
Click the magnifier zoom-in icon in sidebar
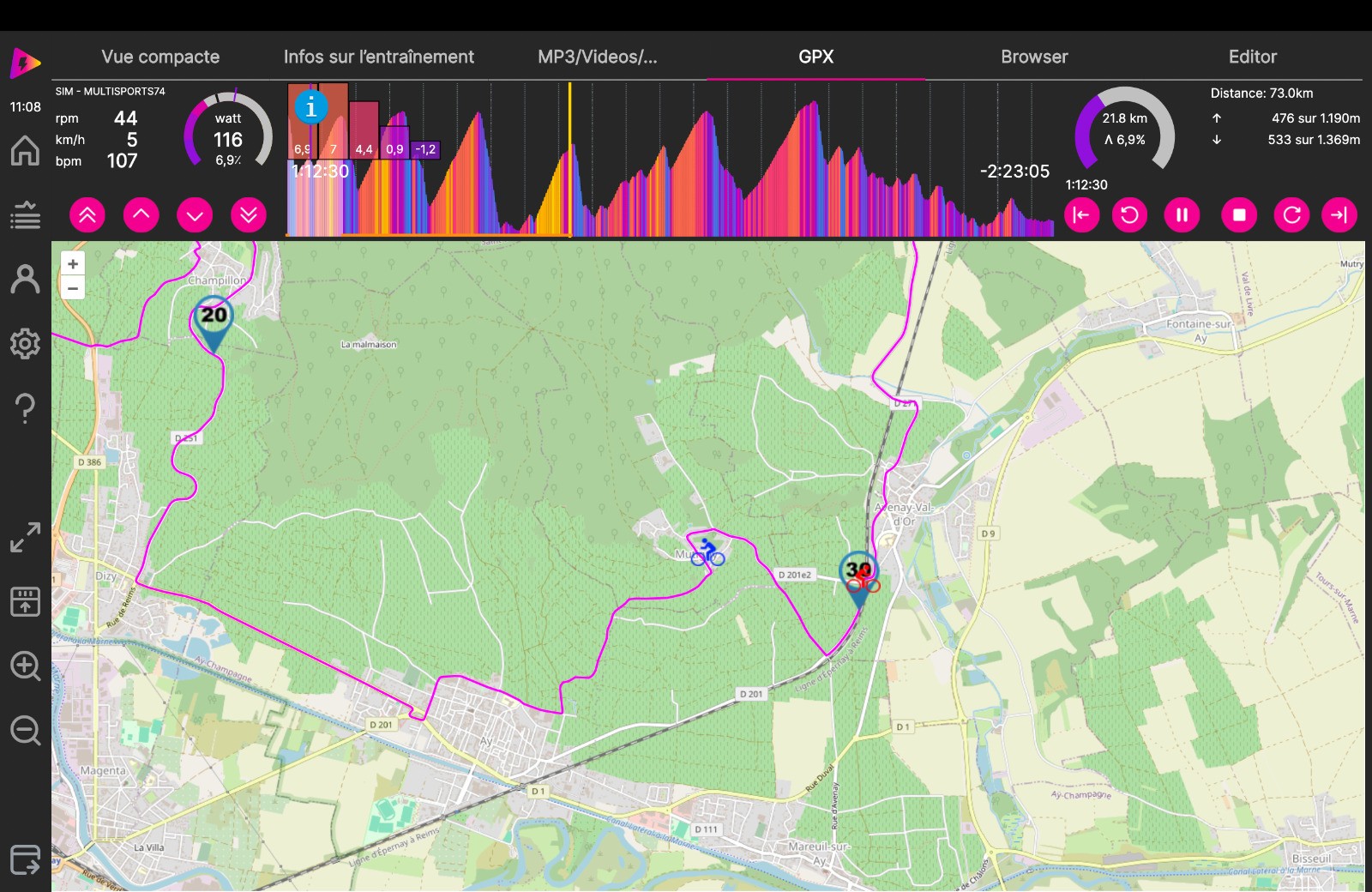point(25,666)
